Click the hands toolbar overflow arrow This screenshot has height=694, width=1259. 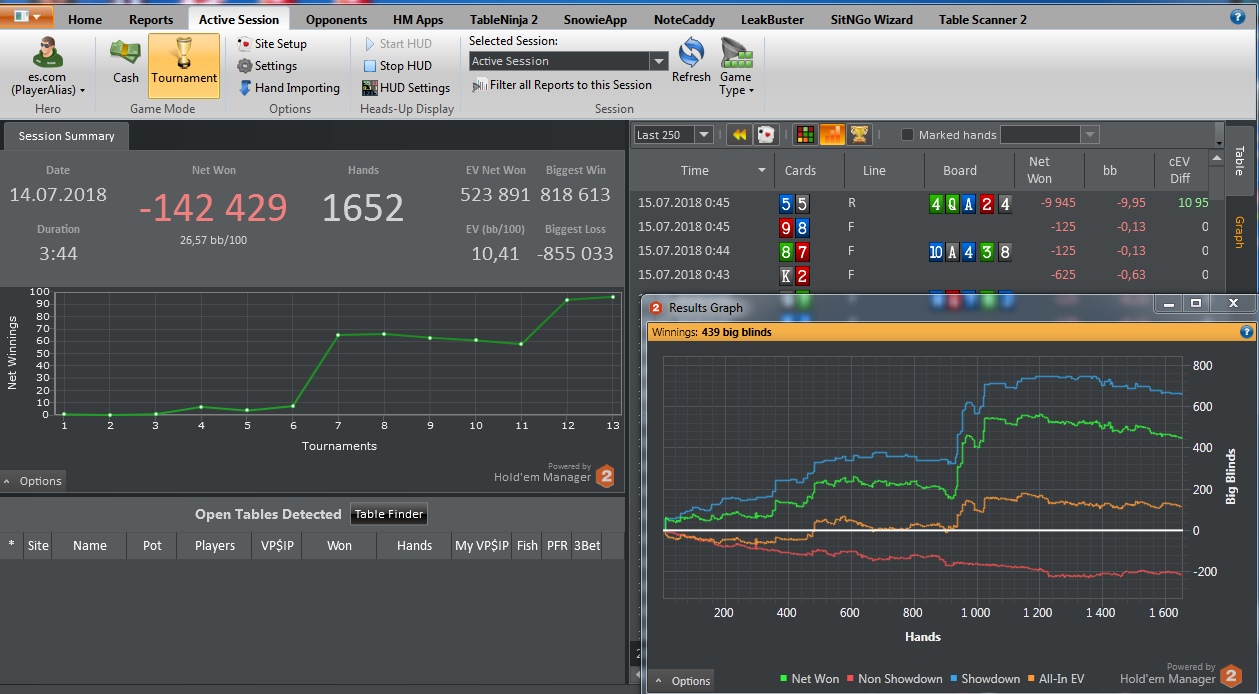click(1218, 135)
